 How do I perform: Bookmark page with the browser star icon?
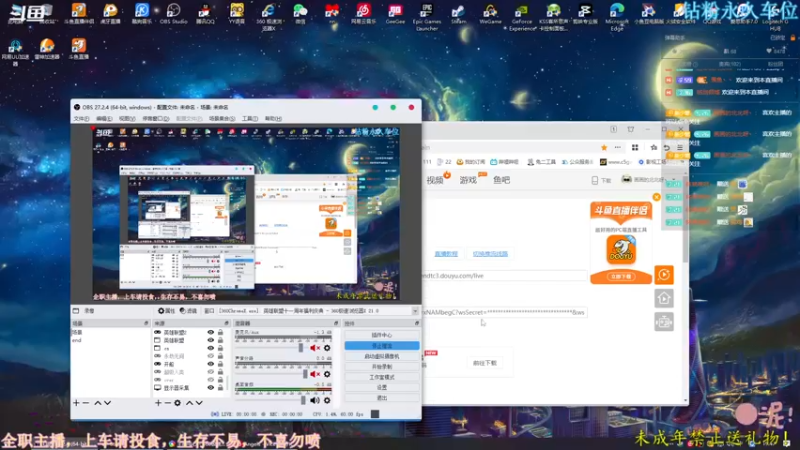[604, 147]
